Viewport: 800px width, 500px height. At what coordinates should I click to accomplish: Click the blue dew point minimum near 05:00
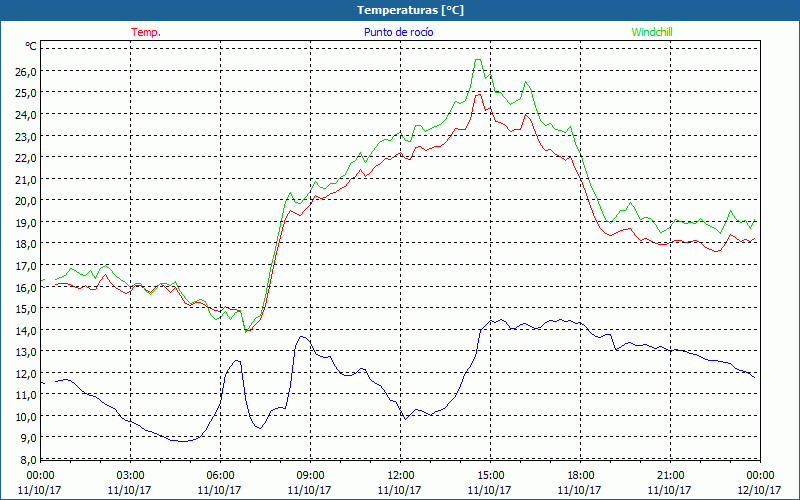pos(183,441)
